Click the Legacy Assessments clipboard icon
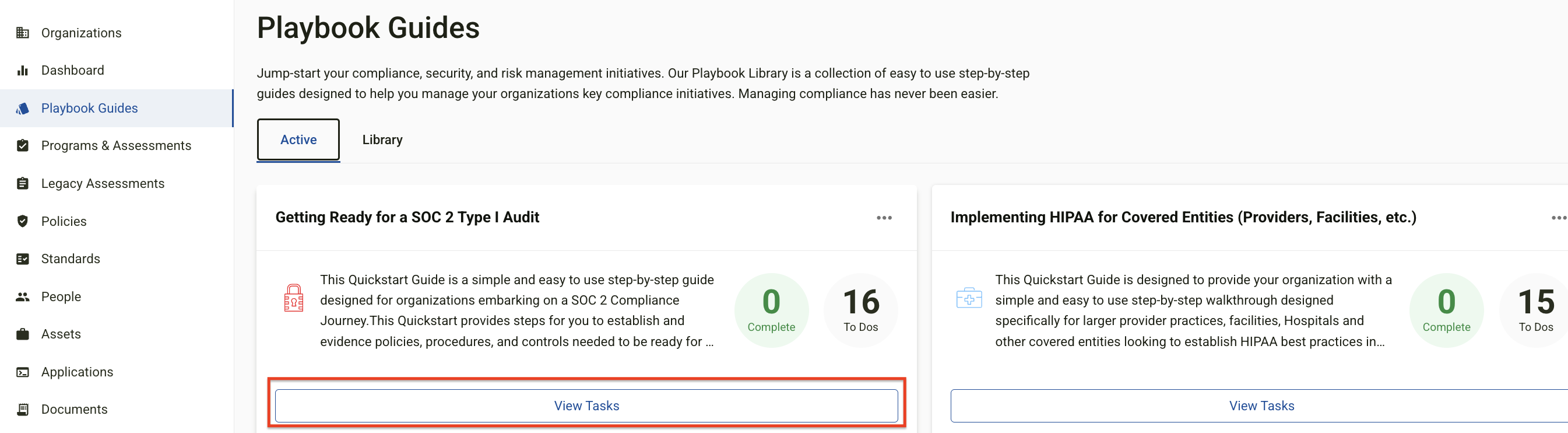This screenshot has width=1568, height=433. pyautogui.click(x=23, y=183)
